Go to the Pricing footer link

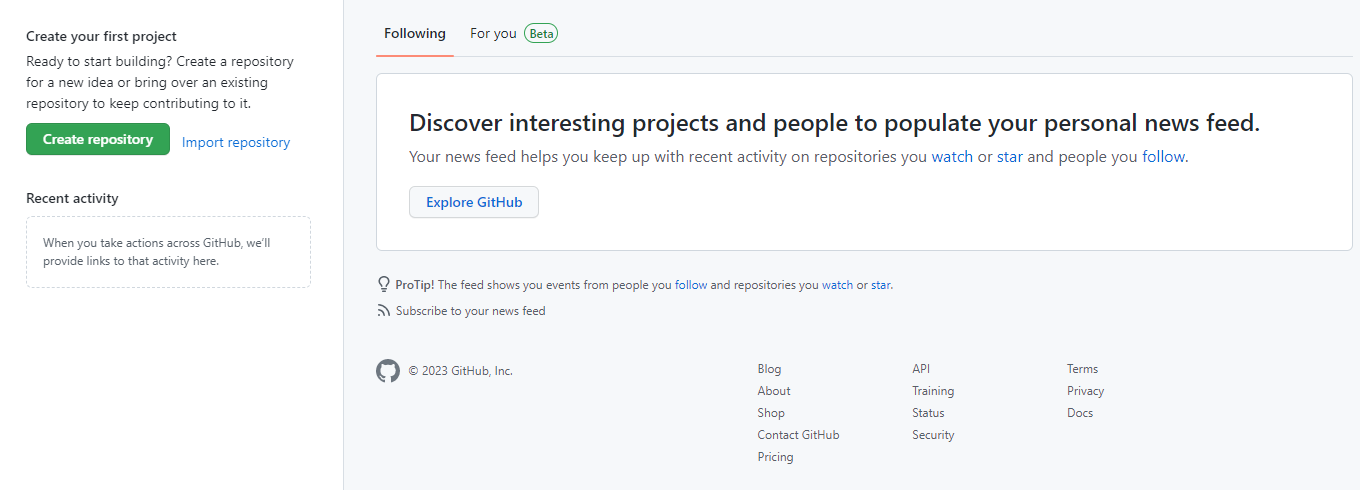775,457
